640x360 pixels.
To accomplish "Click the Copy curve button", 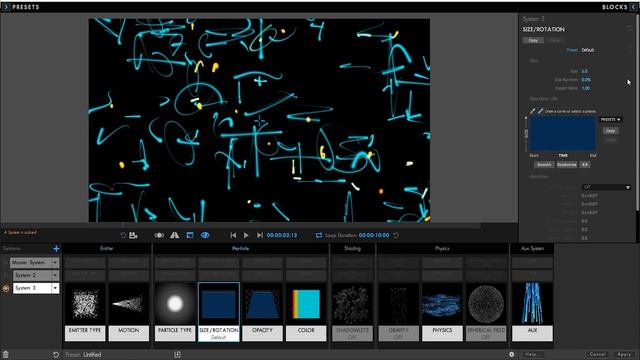I will pos(611,131).
